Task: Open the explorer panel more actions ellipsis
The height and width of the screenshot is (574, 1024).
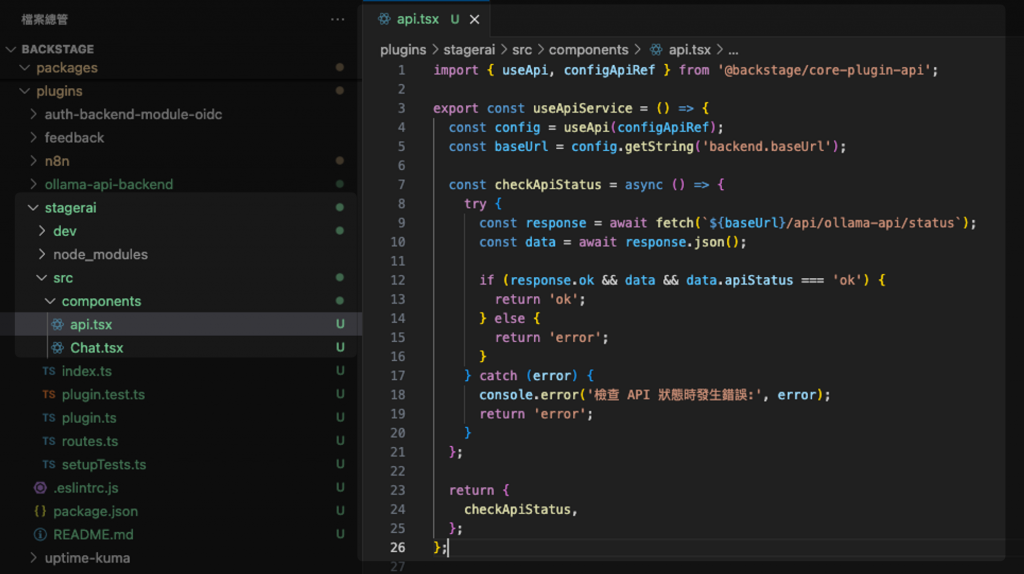Action: (x=338, y=20)
